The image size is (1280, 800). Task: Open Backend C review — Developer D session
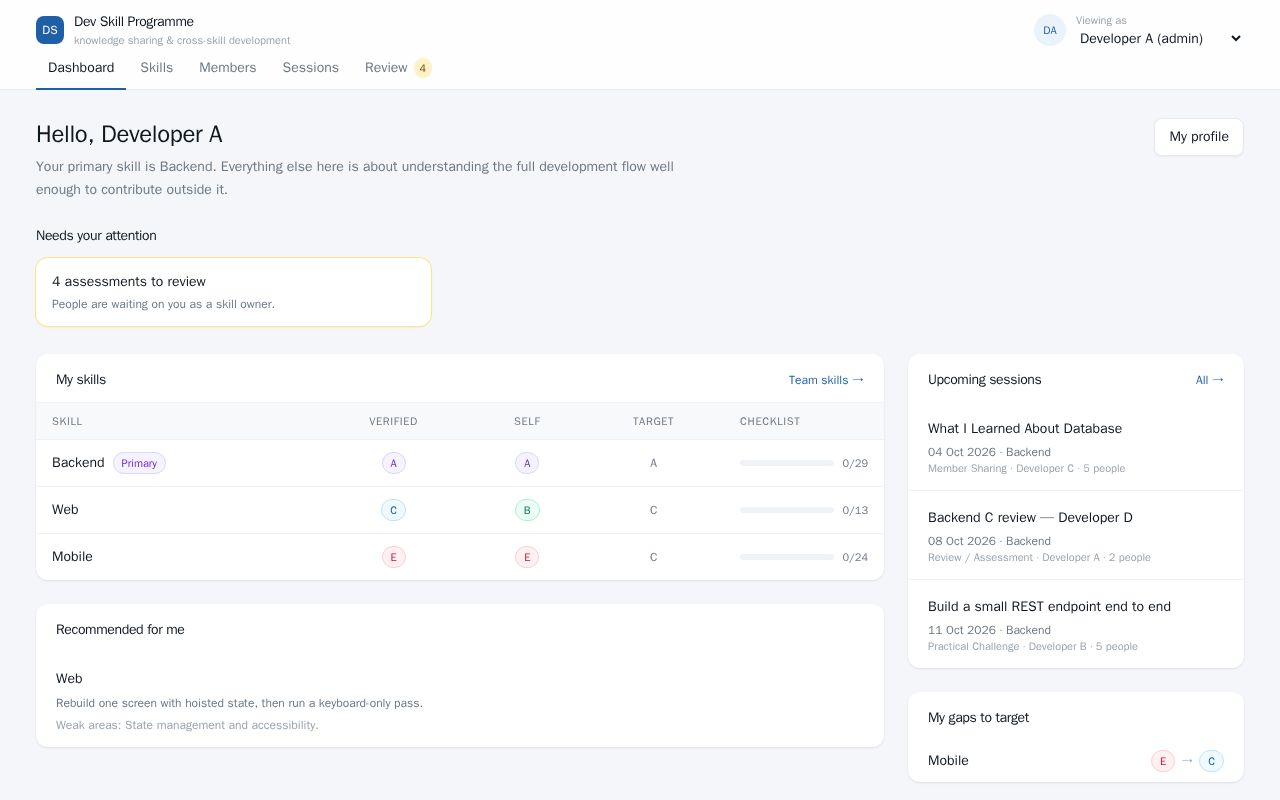click(1076, 535)
